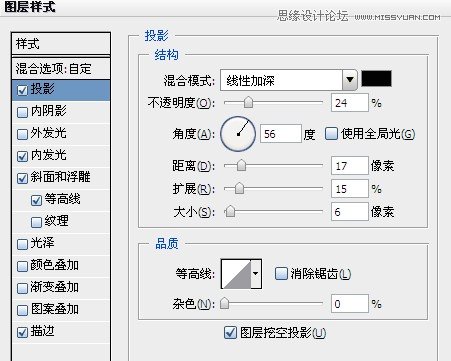451x361 pixels.
Task: Toggle the 斜面和浮雕 checkbox
Action: coord(22,178)
